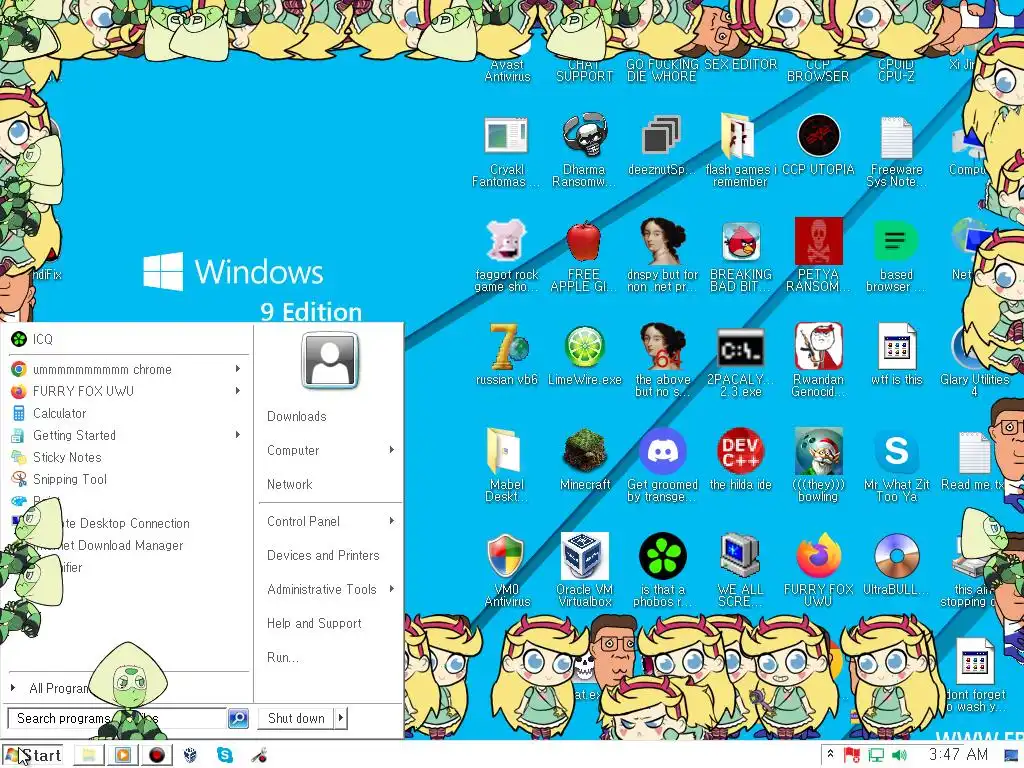
Task: Launch the FREE APPLE apple icon
Action: [583, 242]
